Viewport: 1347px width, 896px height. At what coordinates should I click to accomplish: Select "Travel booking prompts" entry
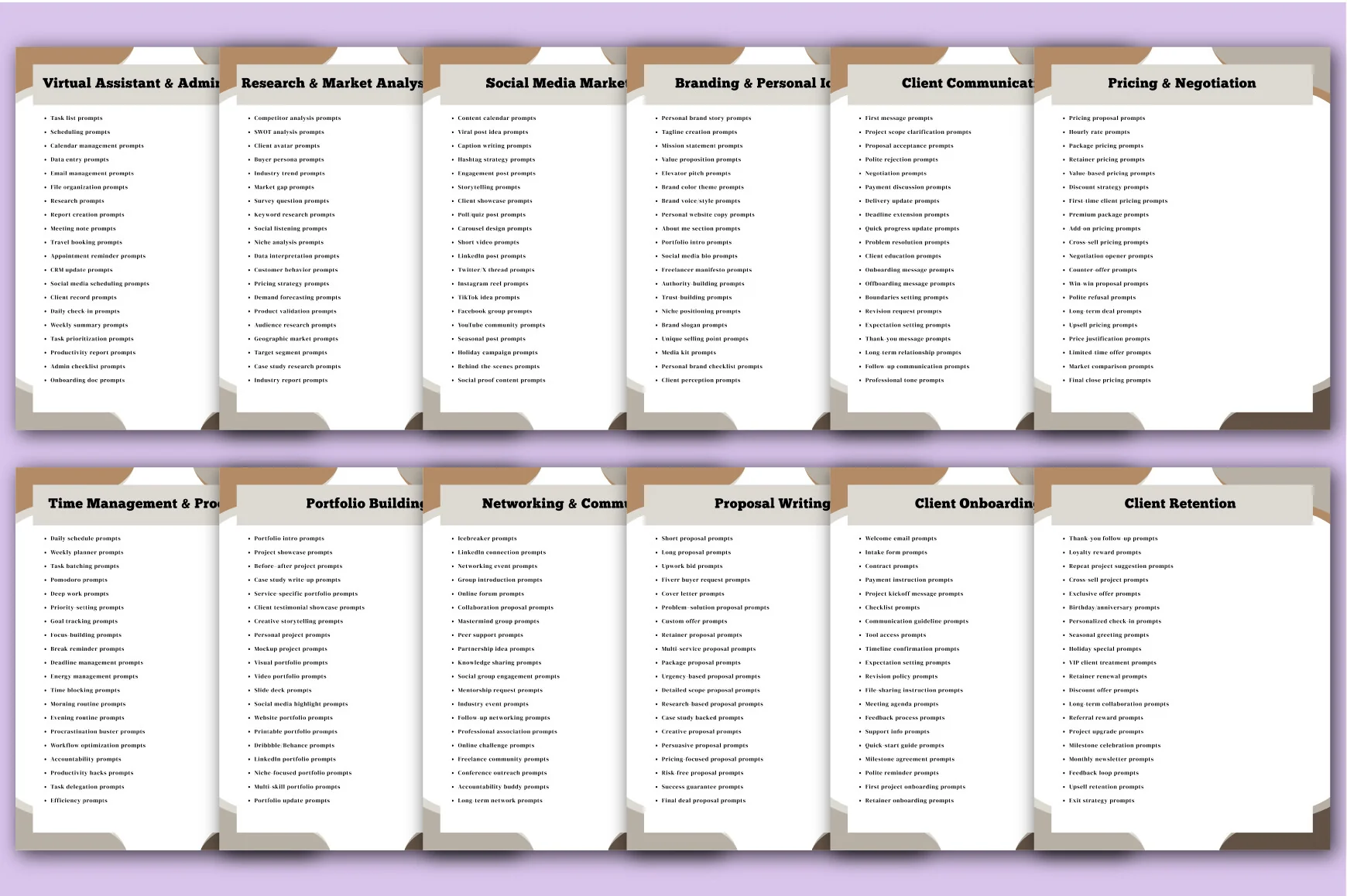pos(86,242)
